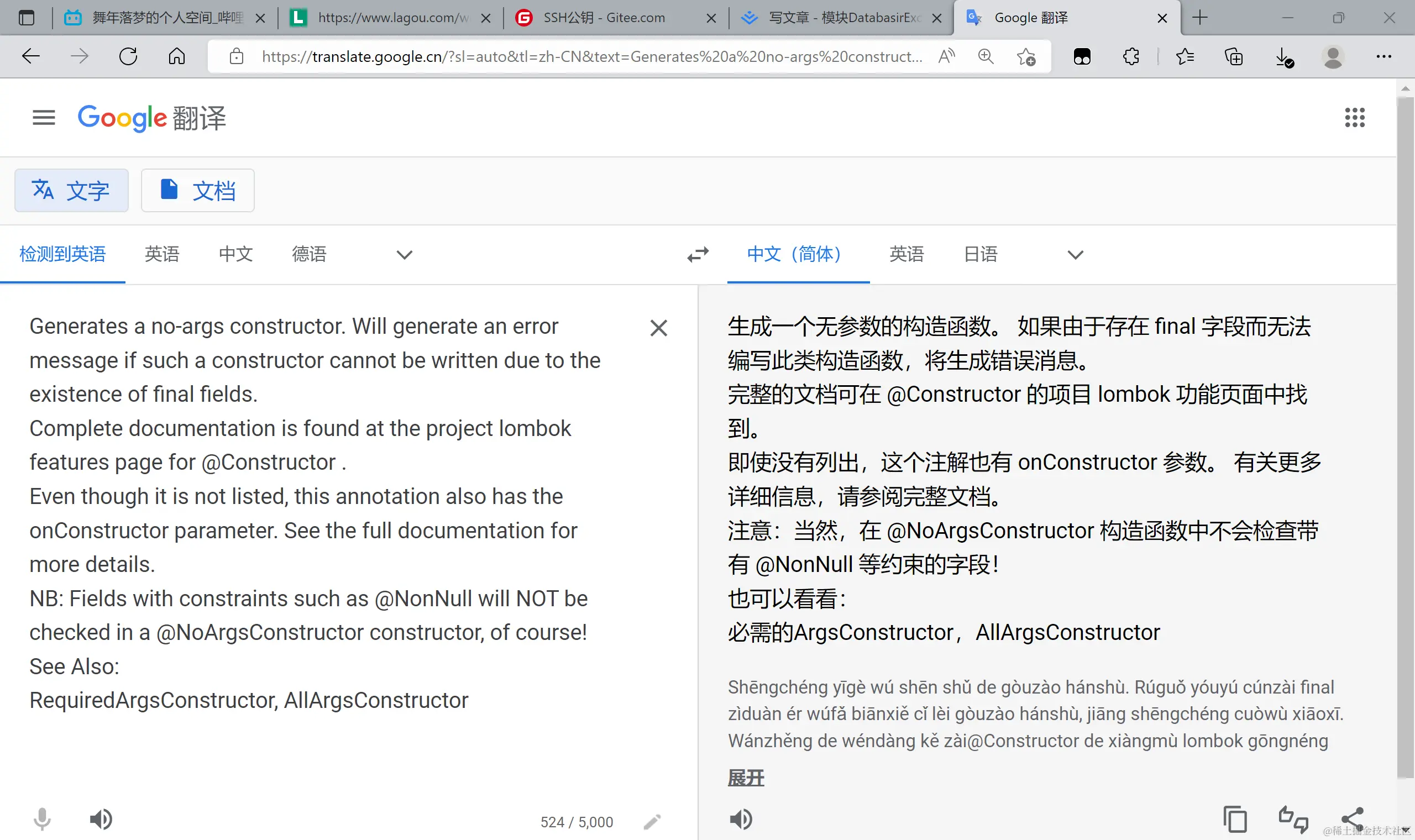
Task: Select 德语 as source language
Action: click(x=309, y=254)
